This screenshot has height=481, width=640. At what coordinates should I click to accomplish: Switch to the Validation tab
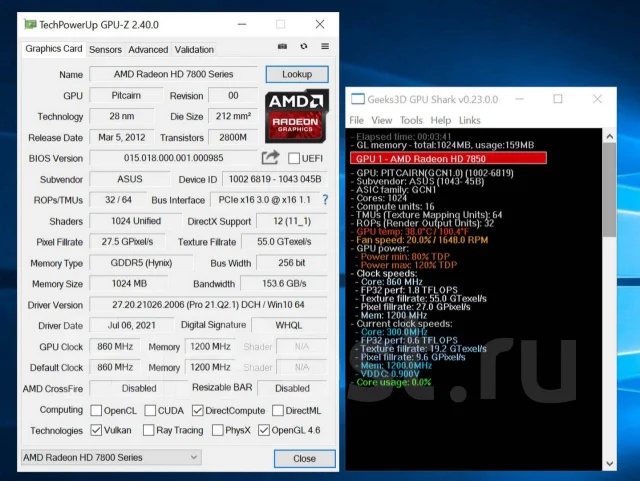coord(194,50)
